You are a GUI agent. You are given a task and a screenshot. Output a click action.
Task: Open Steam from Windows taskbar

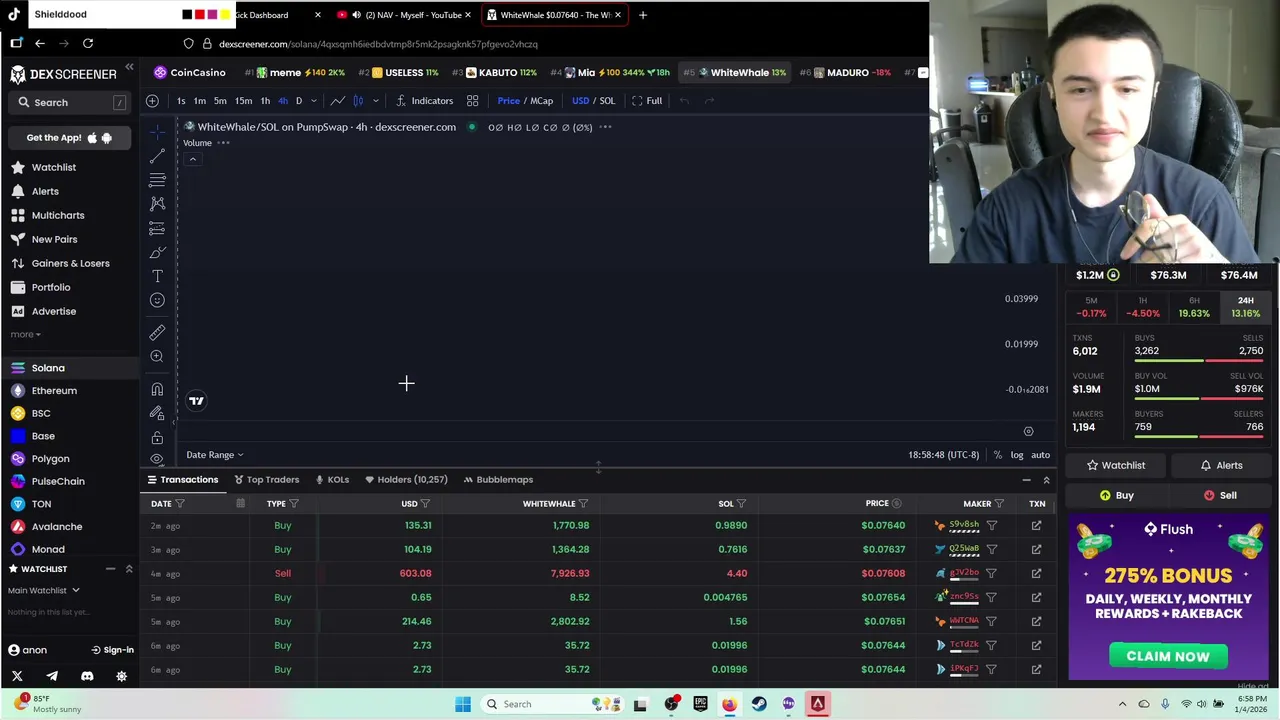(x=759, y=704)
